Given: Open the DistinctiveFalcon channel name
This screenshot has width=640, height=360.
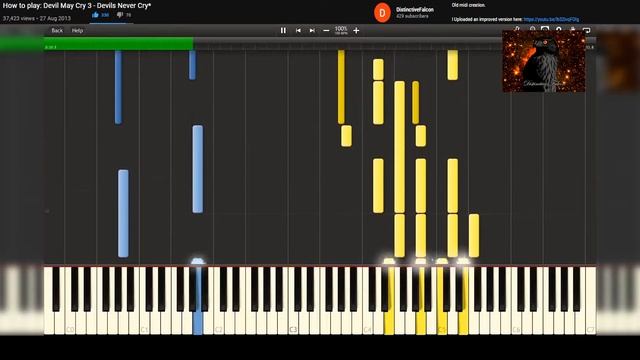Looking at the screenshot, I should coord(415,9).
